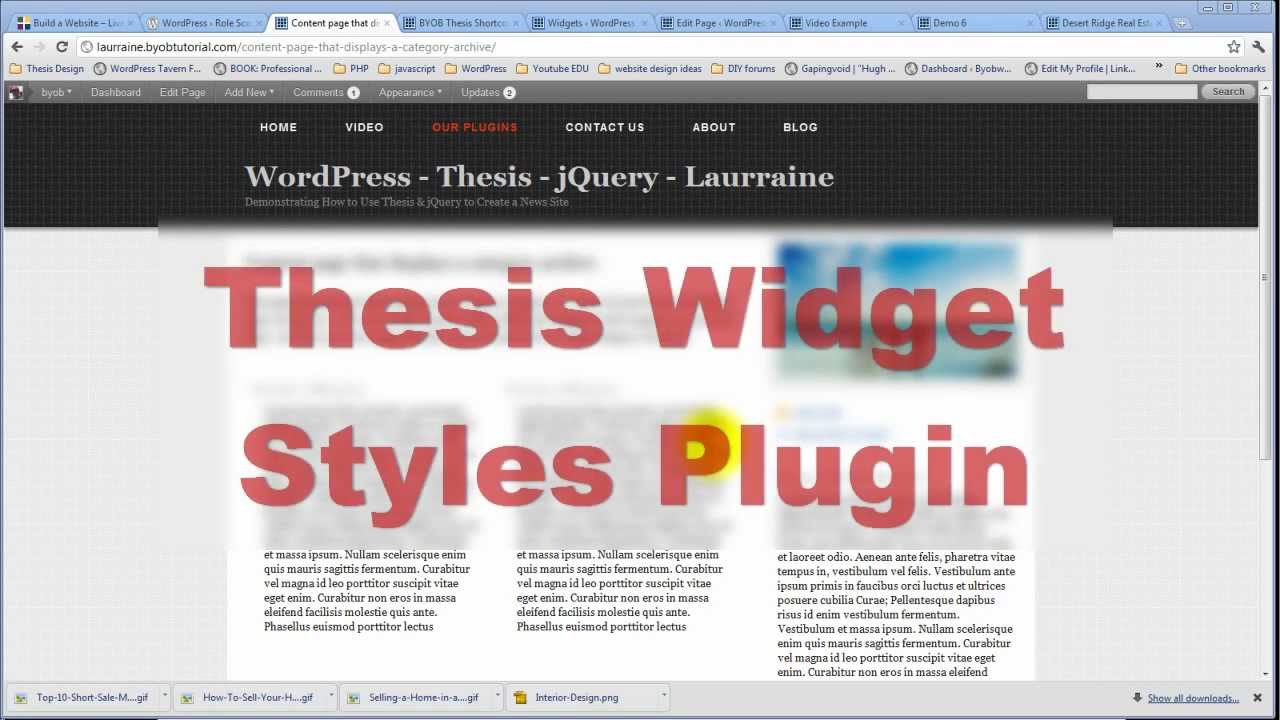Expand options for 'Interior-Design.png' download
The width and height of the screenshot is (1280, 720).
tap(663, 697)
